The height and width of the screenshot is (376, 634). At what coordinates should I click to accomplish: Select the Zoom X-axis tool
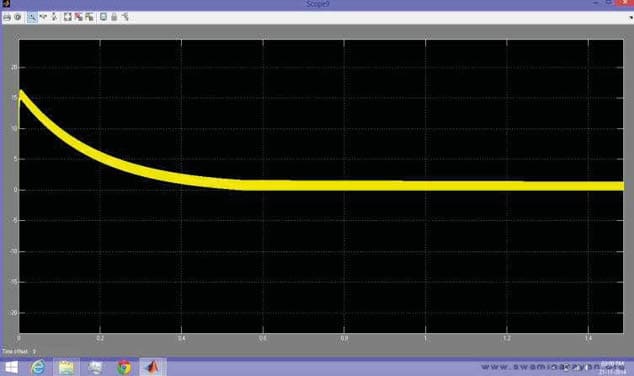(x=43, y=17)
